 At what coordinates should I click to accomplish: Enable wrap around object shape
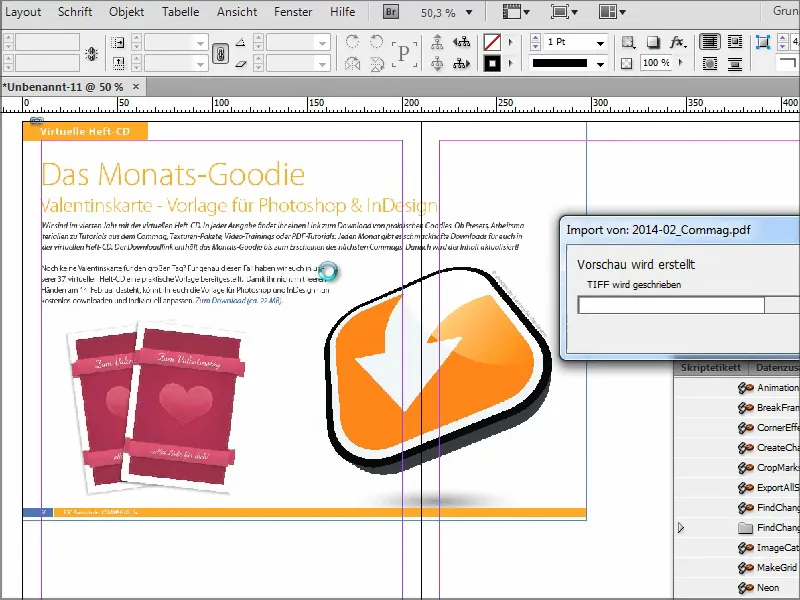pyautogui.click(x=709, y=64)
